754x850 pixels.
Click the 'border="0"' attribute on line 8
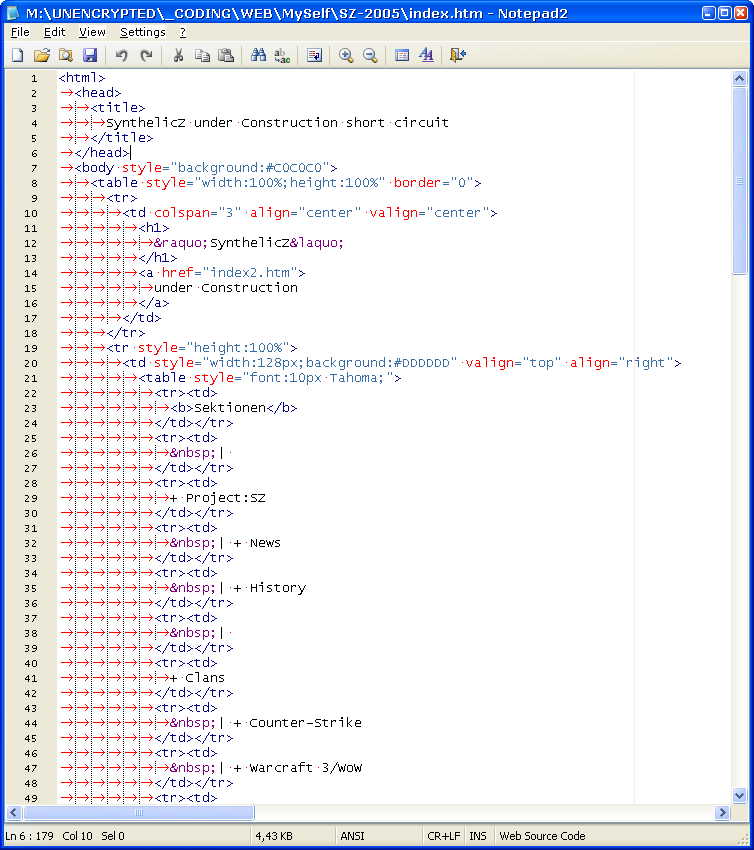pos(433,183)
